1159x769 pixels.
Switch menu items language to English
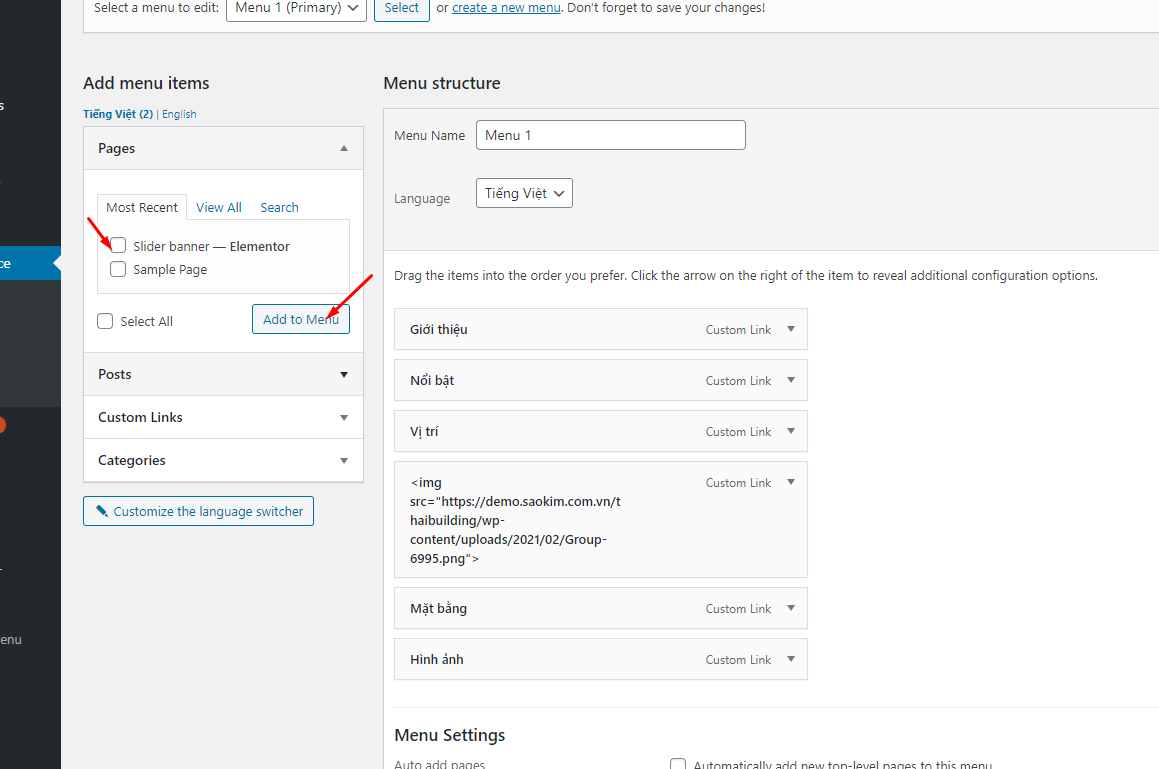[179, 114]
